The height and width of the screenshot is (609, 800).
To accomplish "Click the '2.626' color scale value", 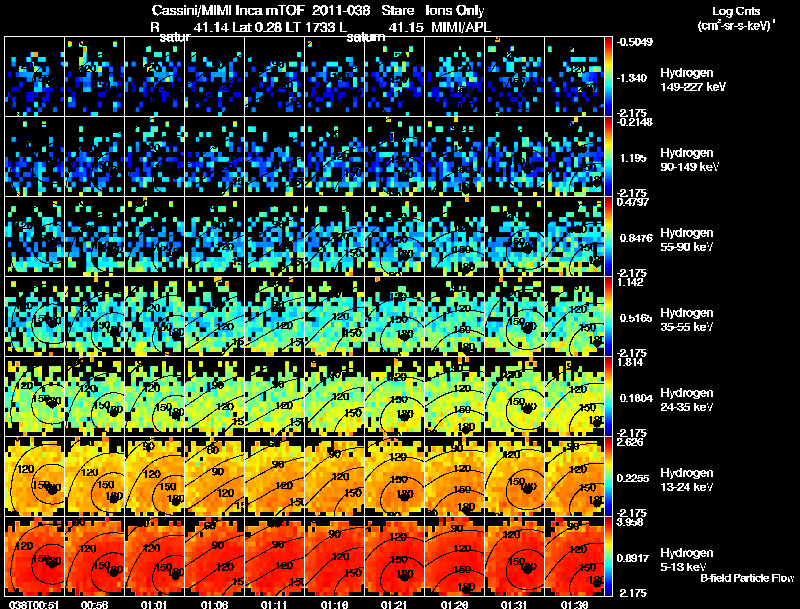I will tap(630, 442).
